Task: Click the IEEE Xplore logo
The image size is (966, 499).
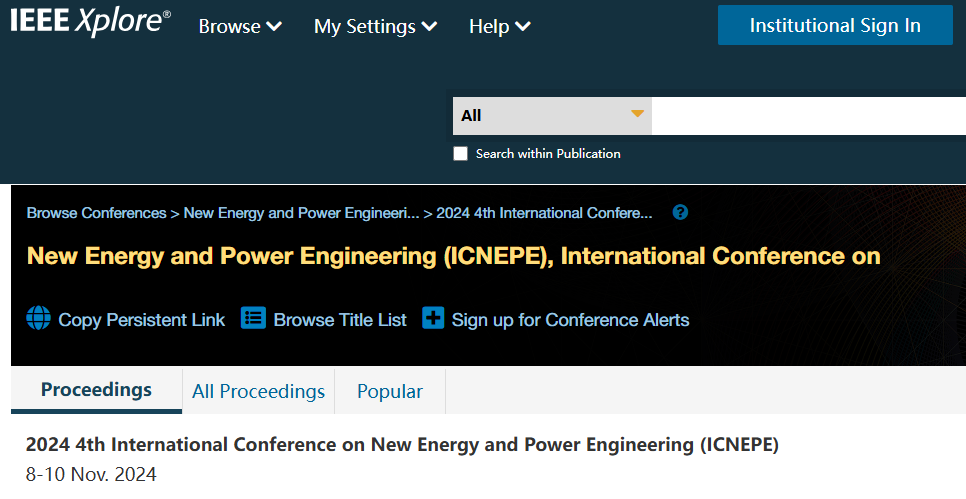Action: [91, 22]
